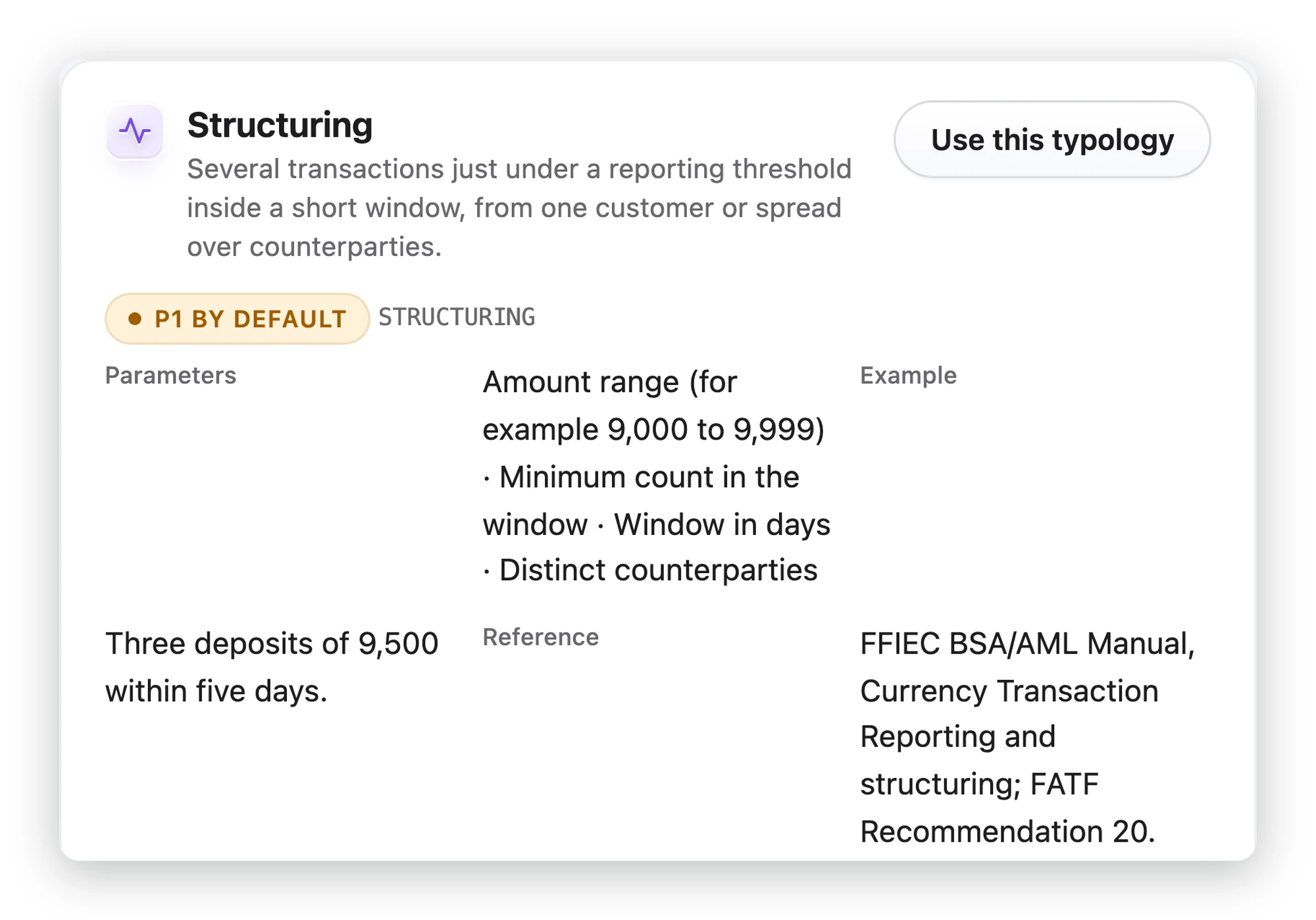Click the Use this typology button

click(1051, 140)
